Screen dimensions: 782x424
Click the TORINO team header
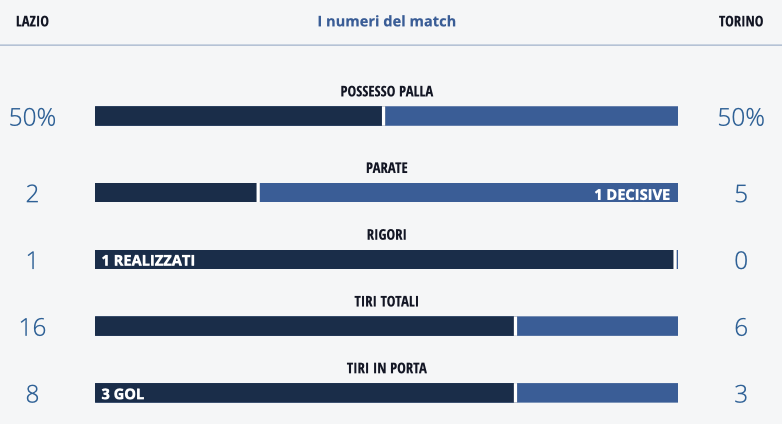tap(741, 21)
